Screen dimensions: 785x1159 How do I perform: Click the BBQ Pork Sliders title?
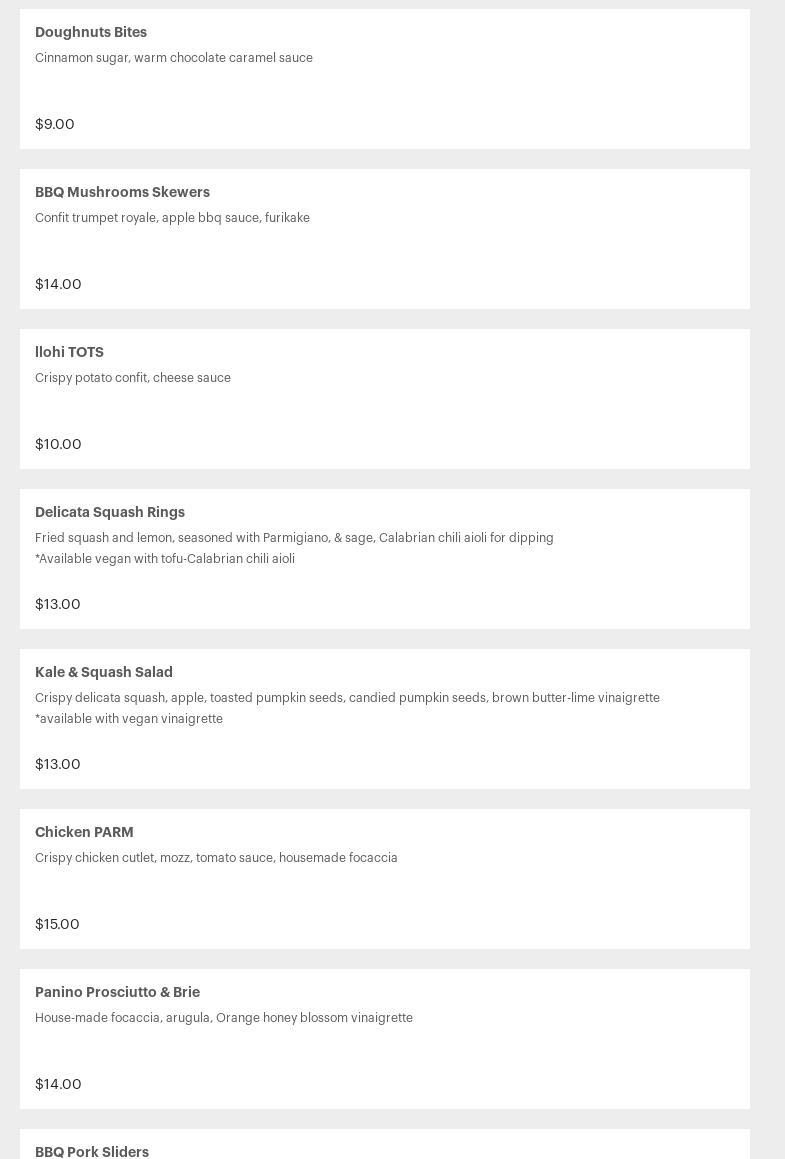click(92, 1151)
